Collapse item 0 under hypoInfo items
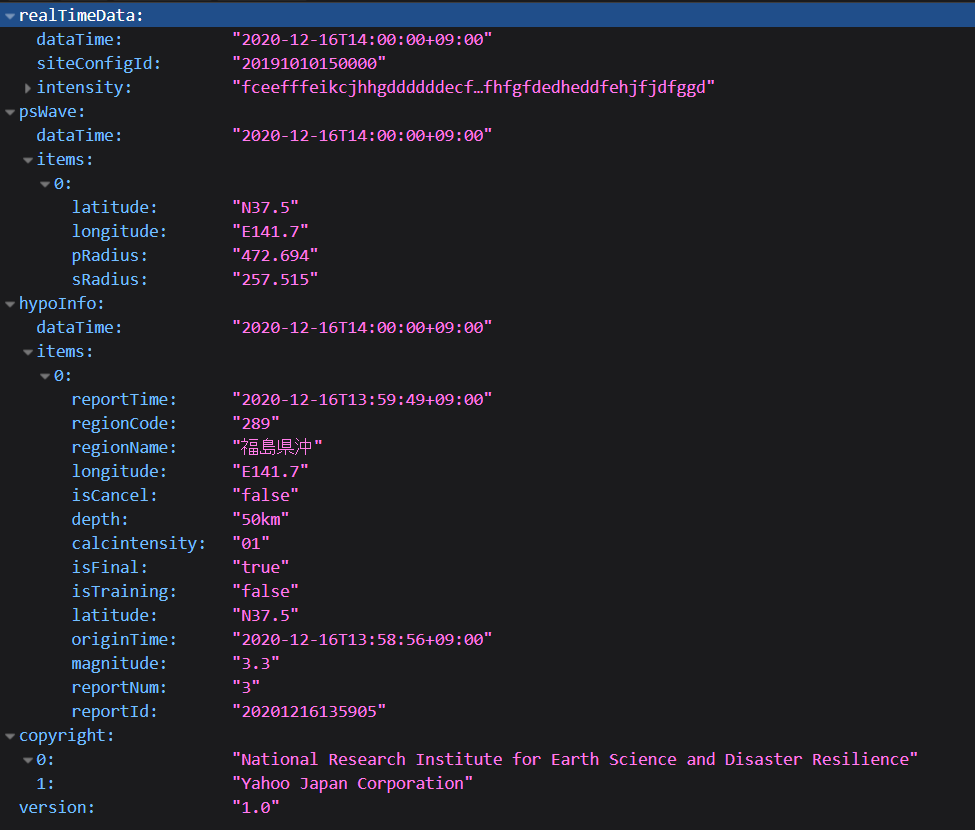The image size is (975, 830). [x=44, y=375]
